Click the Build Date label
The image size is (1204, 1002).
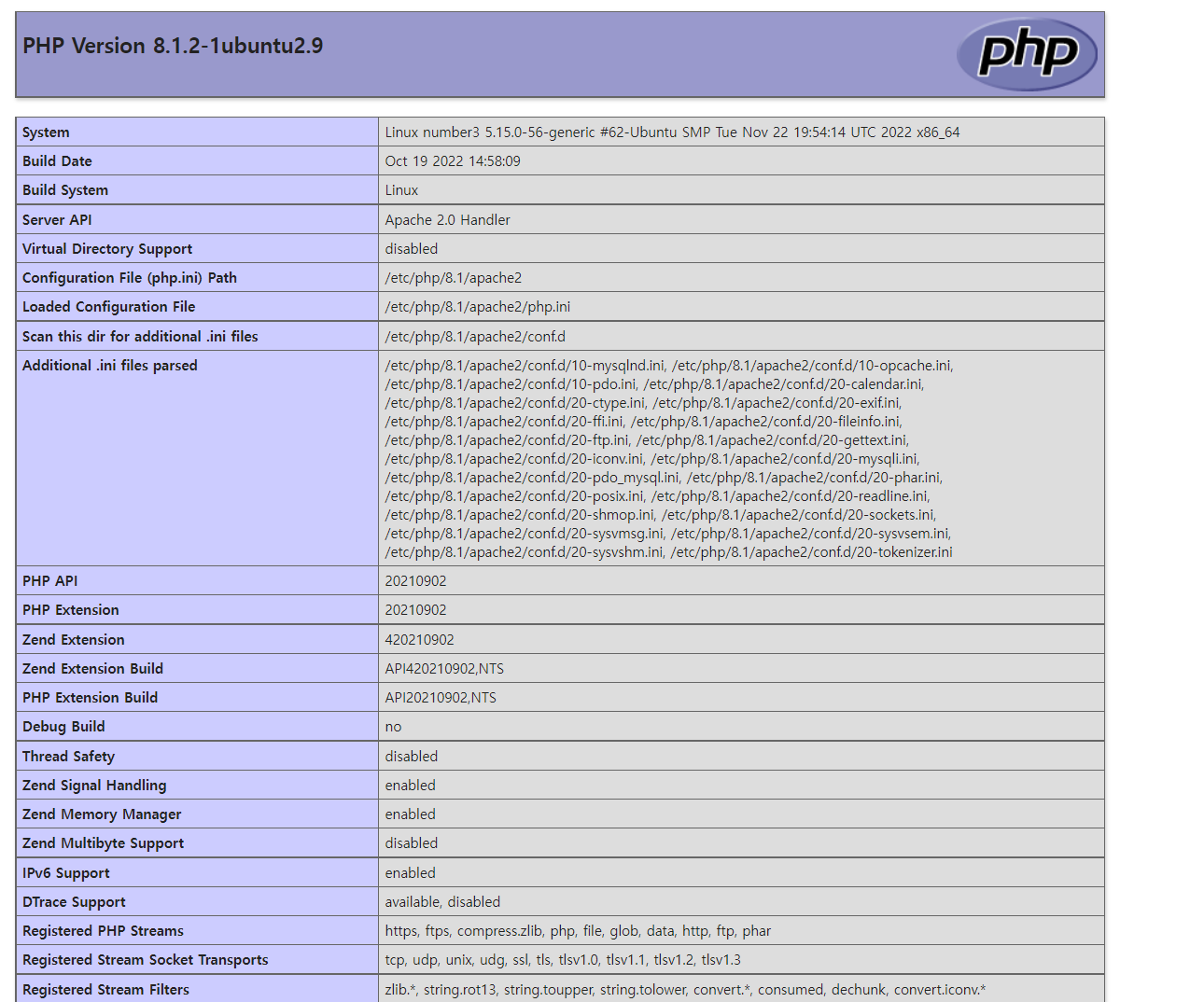point(57,161)
